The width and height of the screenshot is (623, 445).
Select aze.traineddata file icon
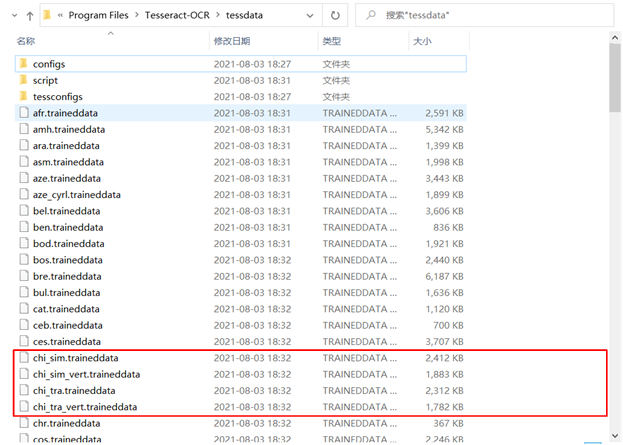click(24, 178)
